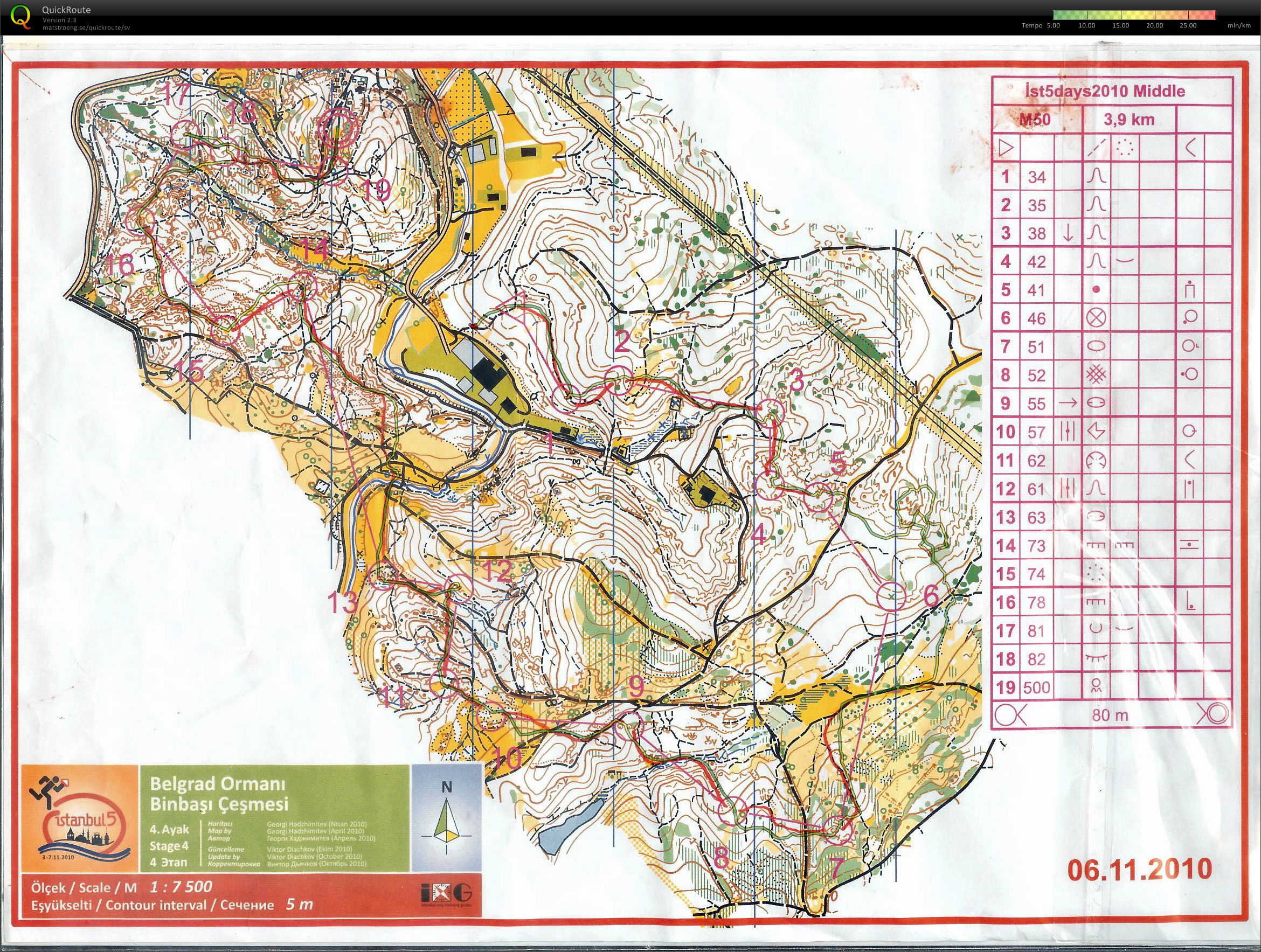Screen dimensions: 1261x952
Task: Click the 80 m finish distance text
Action: pyautogui.click(x=1110, y=715)
